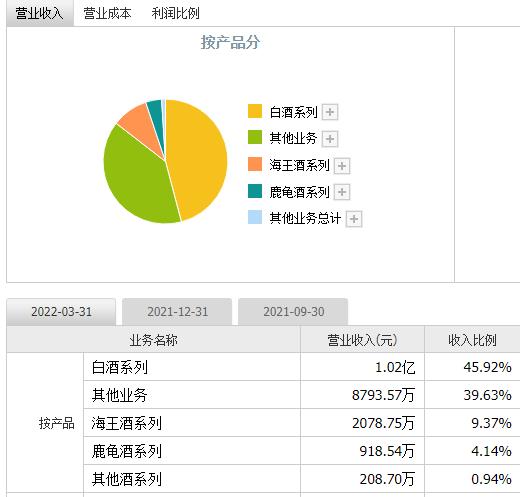Image resolution: width=520 pixels, height=497 pixels.
Task: Click the light blue 其他业务总计 legend swatch
Action: pos(255,217)
